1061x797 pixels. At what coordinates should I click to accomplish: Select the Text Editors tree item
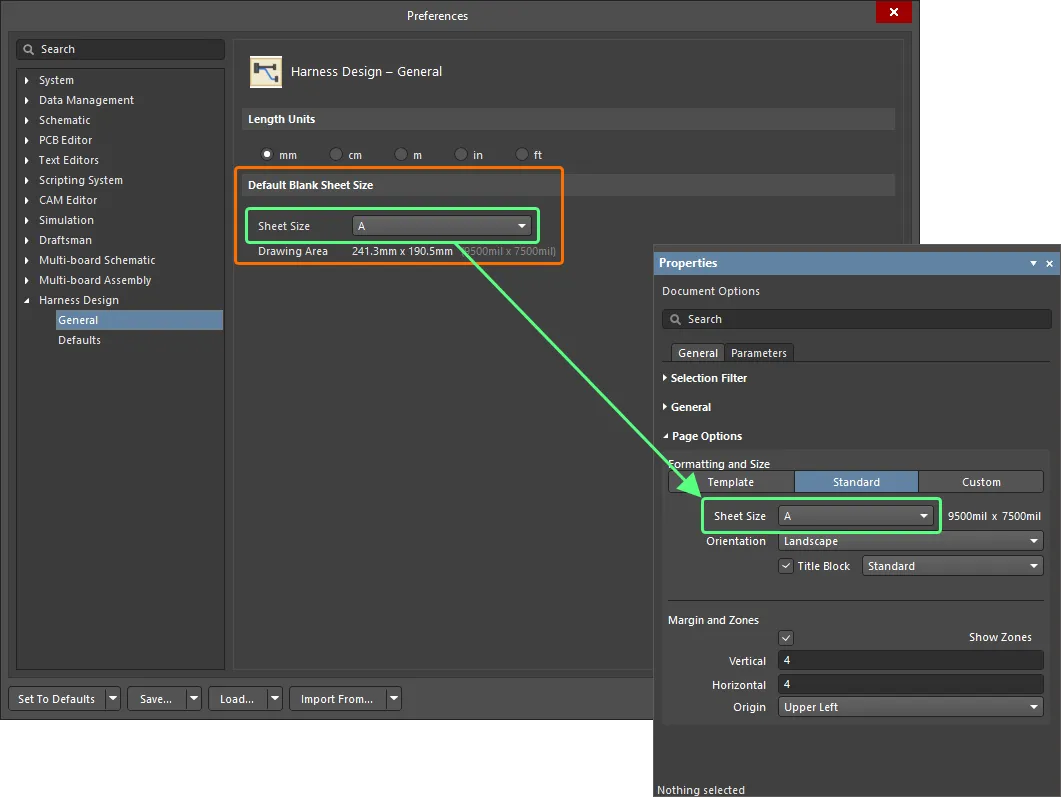(68, 160)
